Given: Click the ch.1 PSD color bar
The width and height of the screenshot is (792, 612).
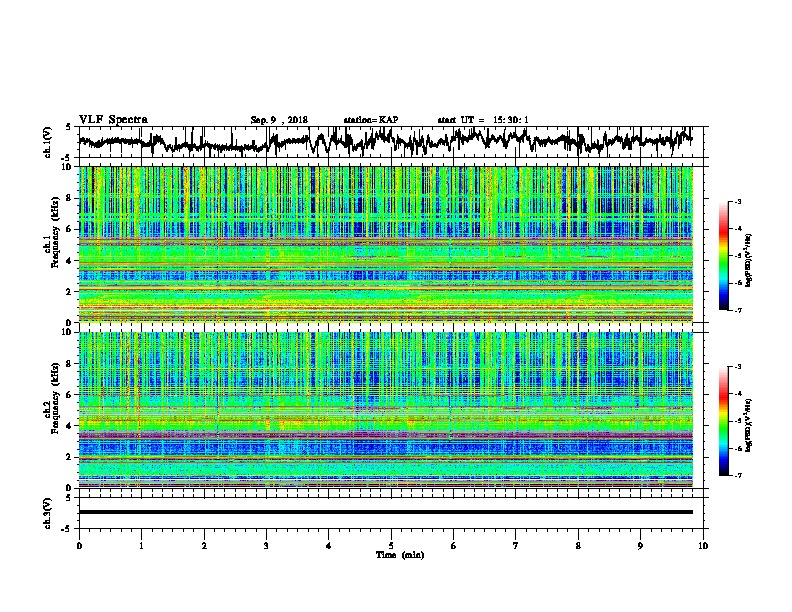Looking at the screenshot, I should pos(723,256).
